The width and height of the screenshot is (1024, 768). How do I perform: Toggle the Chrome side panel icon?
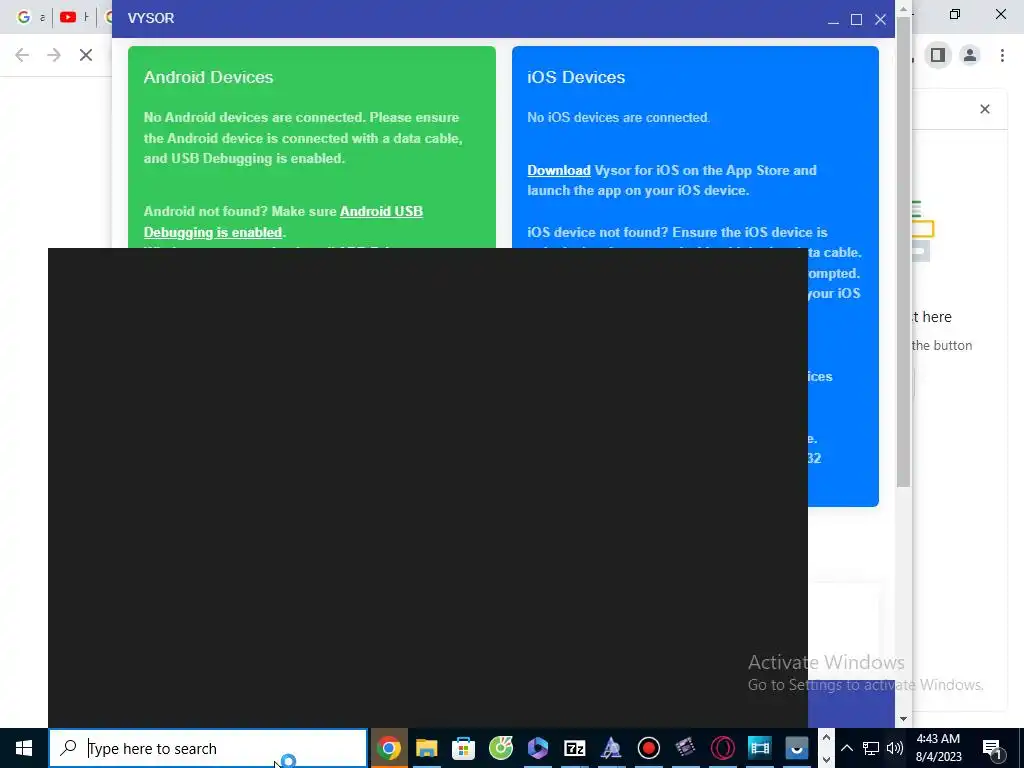pos(938,55)
